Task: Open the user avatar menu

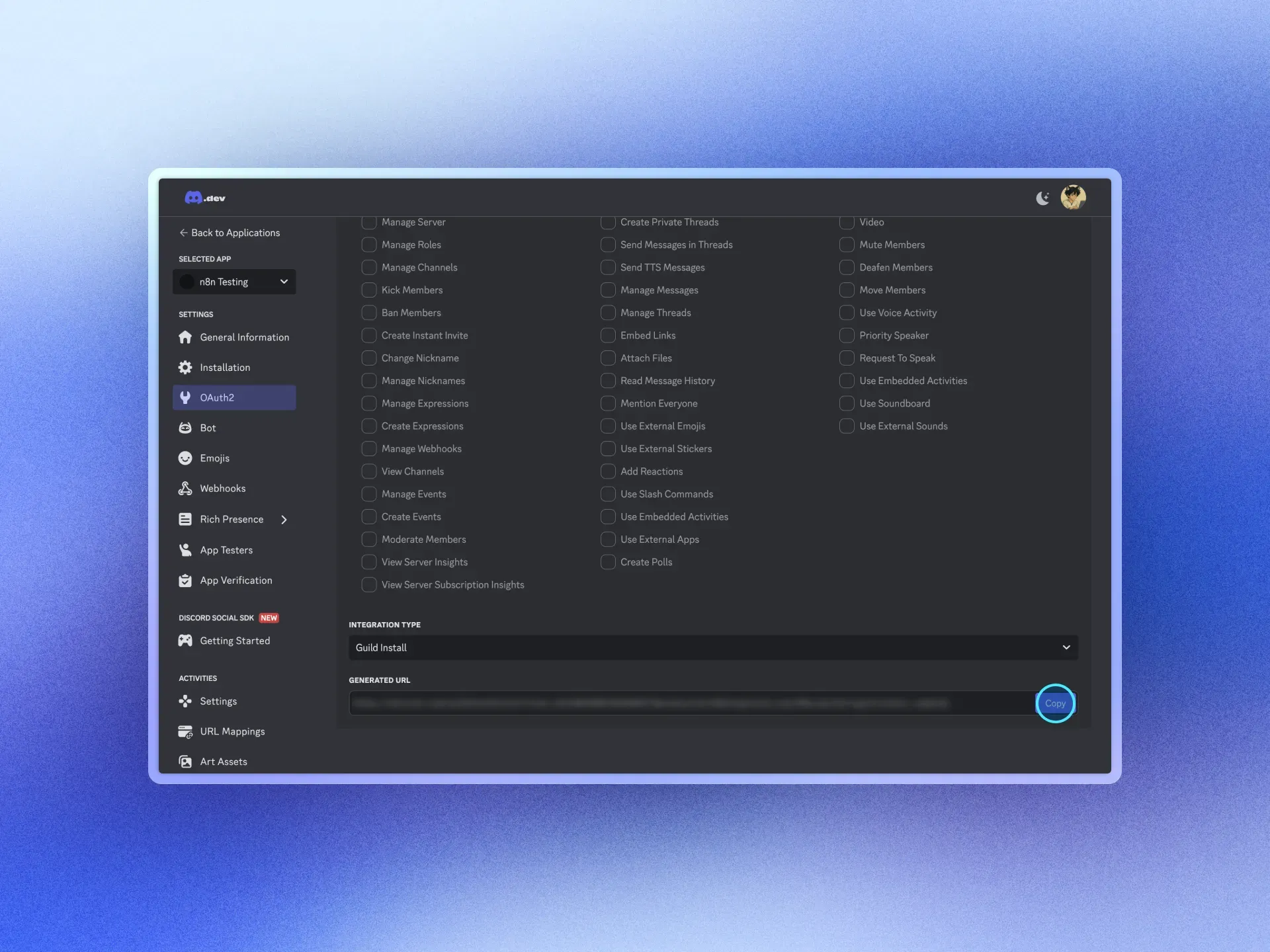Action: click(1073, 197)
